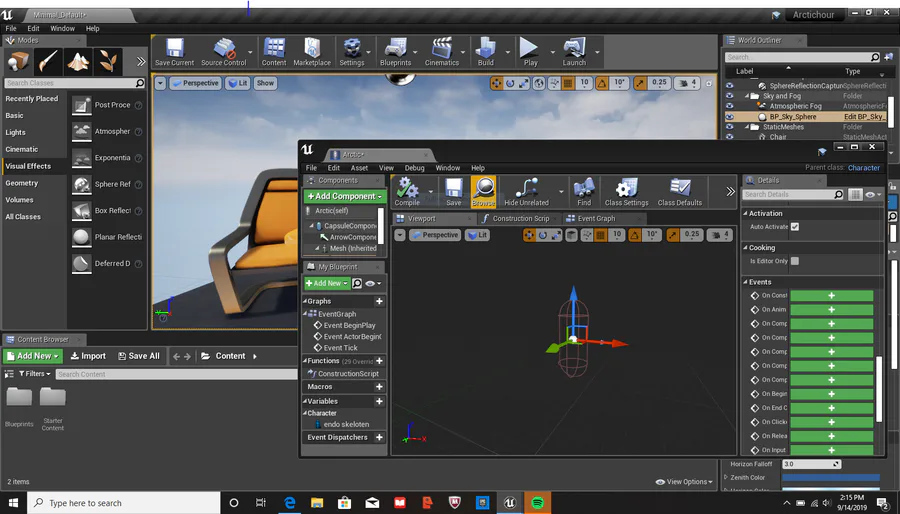
Task: Collapse the Activation section in Details
Action: pyautogui.click(x=746, y=213)
